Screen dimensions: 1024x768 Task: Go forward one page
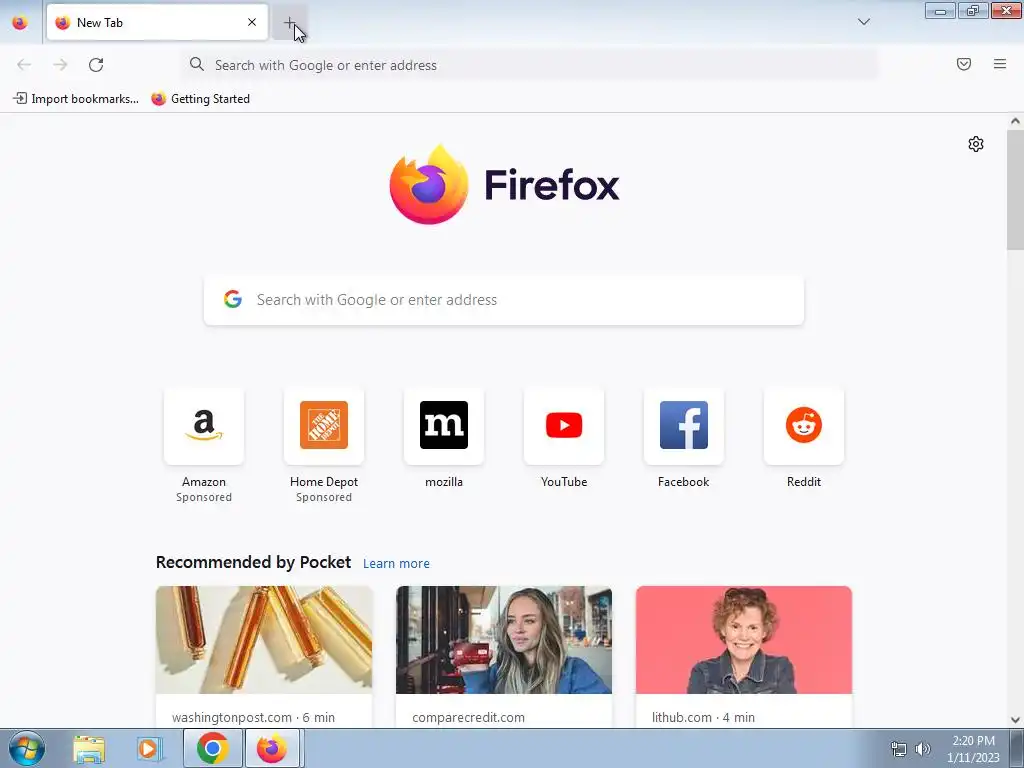[60, 65]
